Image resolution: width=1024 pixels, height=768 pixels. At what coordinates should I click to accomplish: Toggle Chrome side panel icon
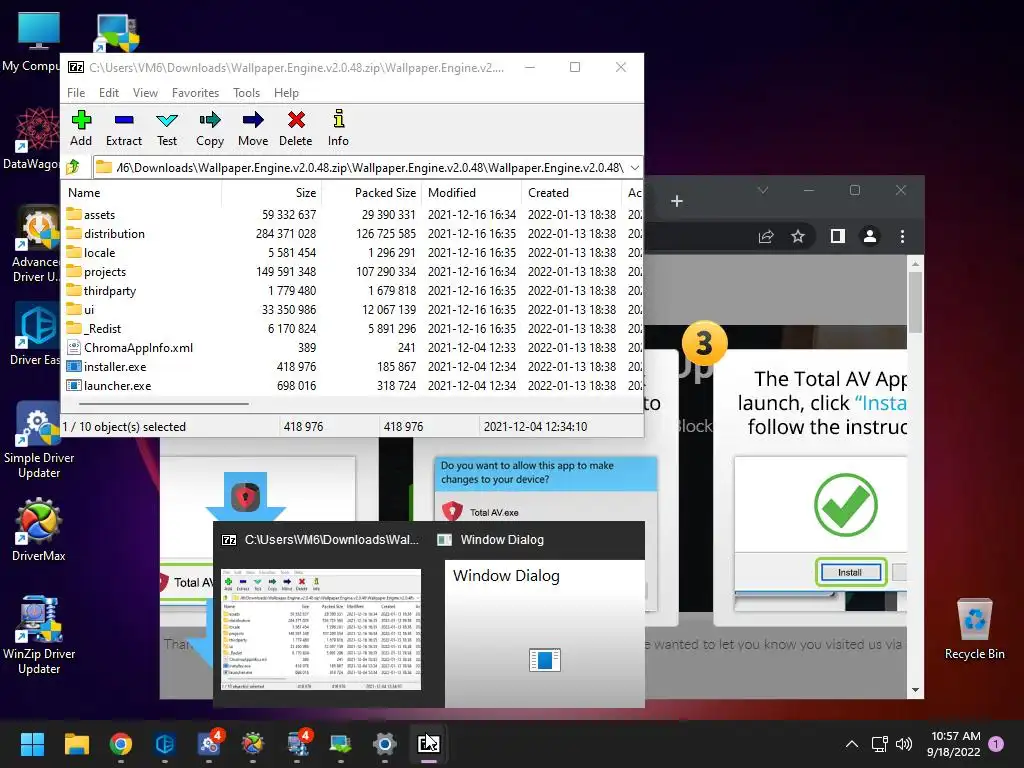837,236
